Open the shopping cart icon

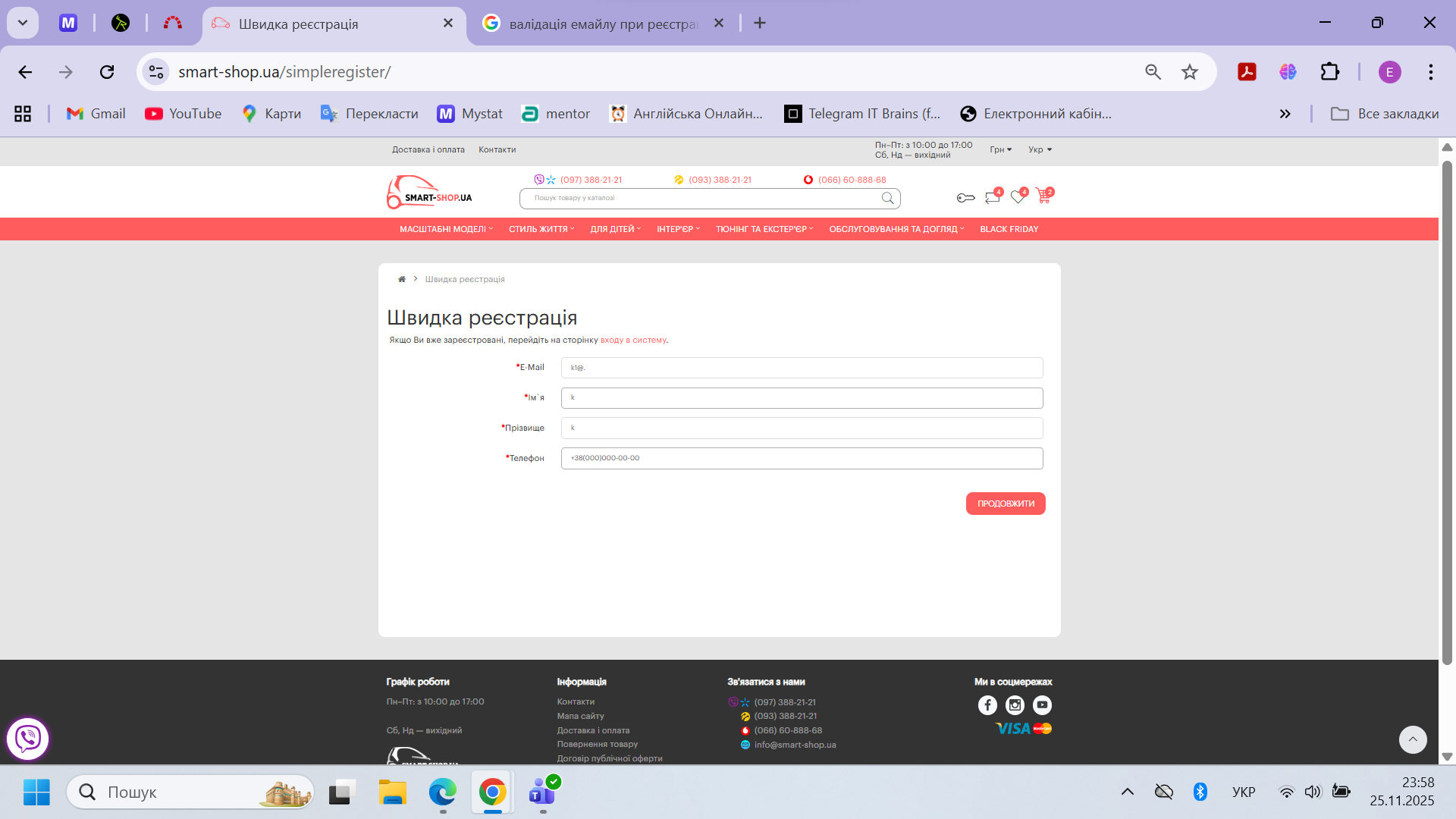coord(1043,197)
